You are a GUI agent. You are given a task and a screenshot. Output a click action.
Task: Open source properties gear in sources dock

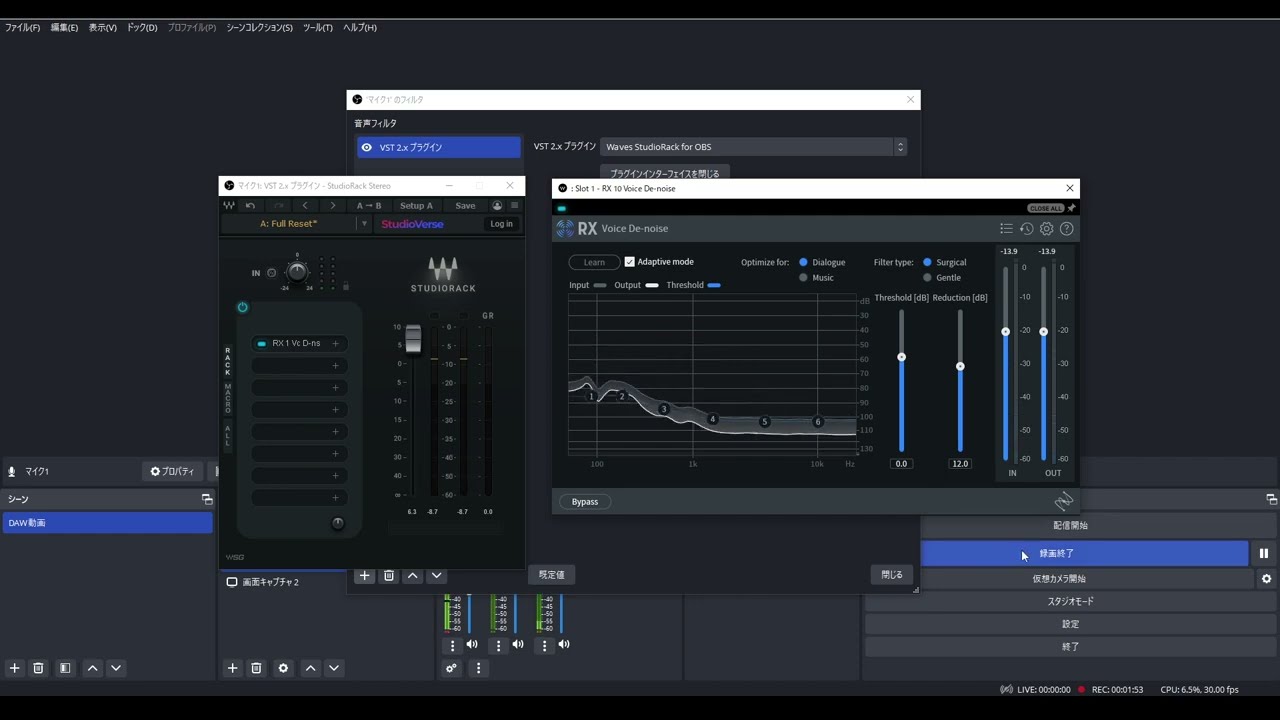pyautogui.click(x=283, y=668)
